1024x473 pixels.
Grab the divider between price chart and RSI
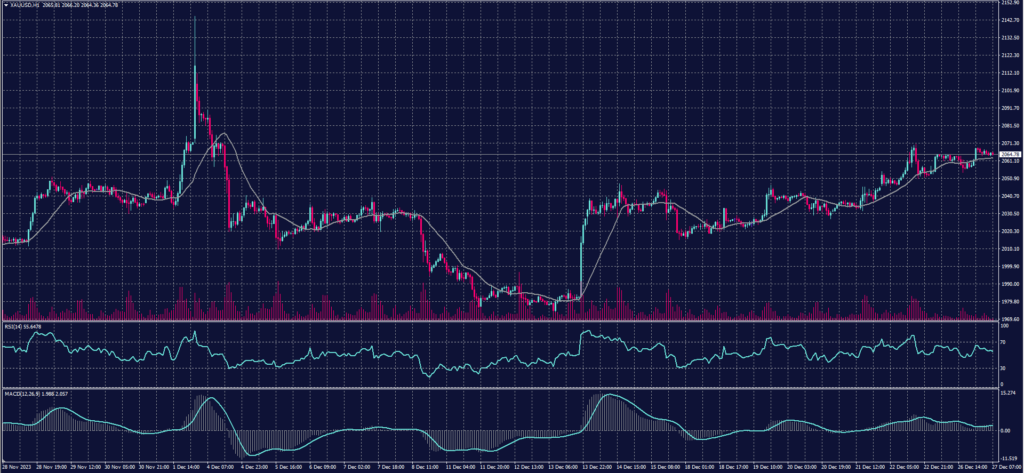[500, 322]
